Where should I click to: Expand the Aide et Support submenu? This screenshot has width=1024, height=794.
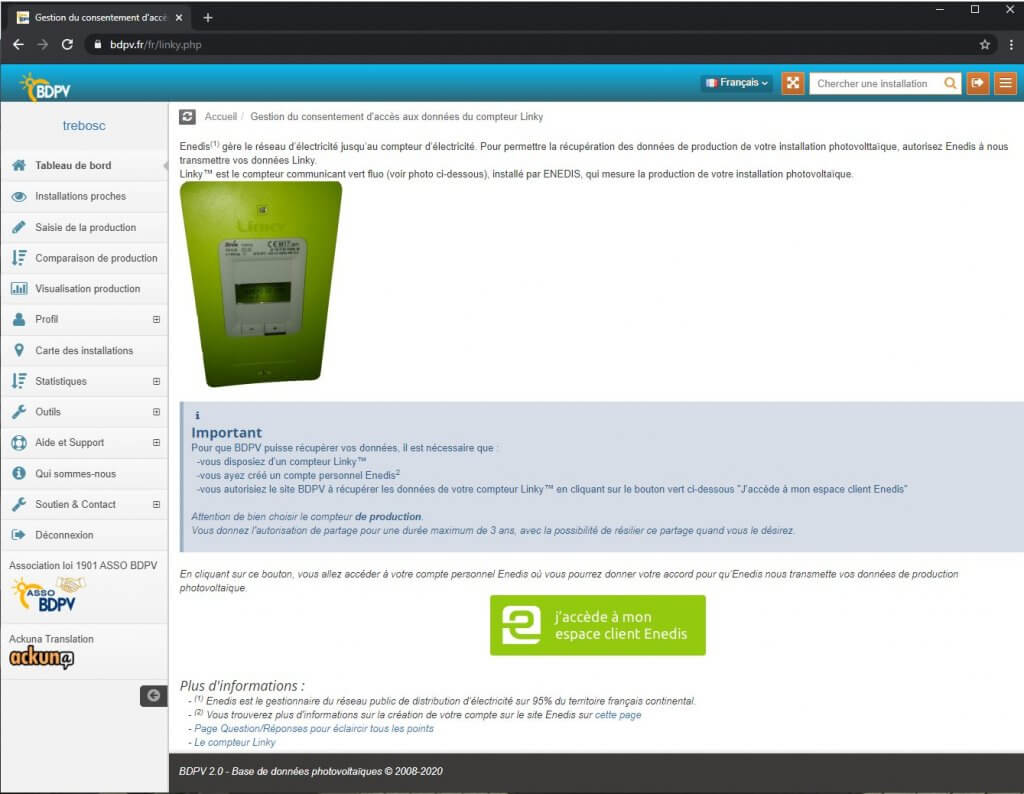(156, 443)
